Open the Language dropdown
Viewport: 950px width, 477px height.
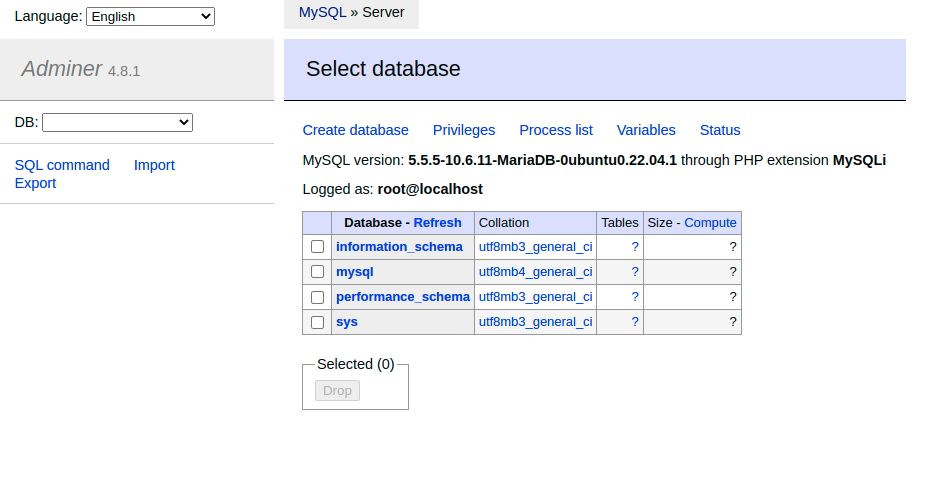(x=150, y=16)
